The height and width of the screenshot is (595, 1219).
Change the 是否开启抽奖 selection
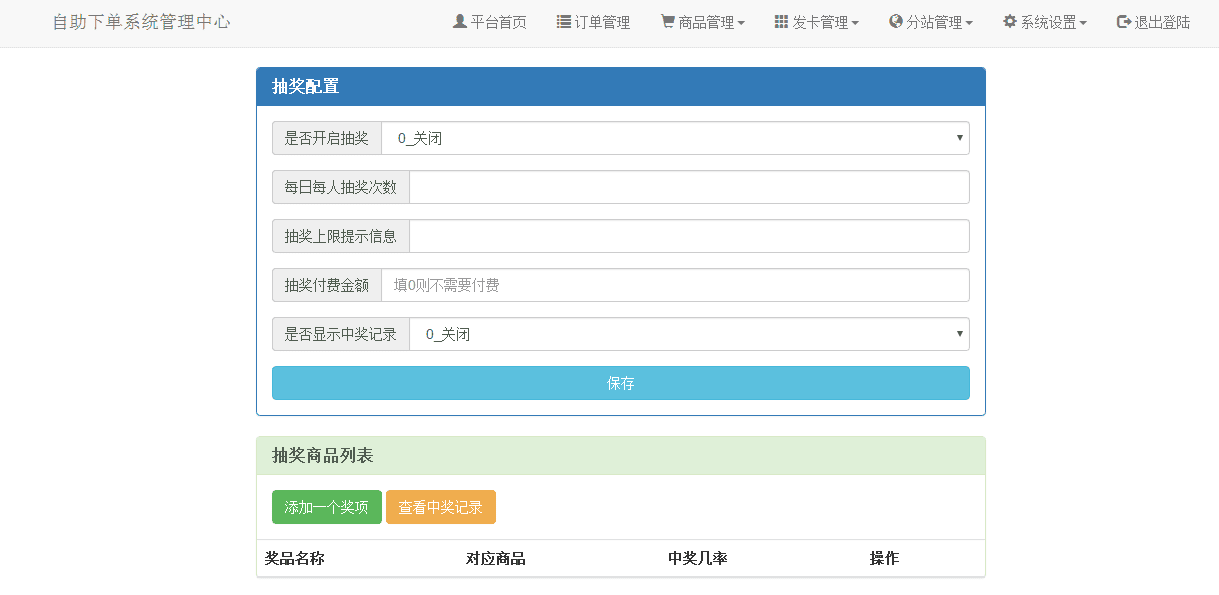[x=688, y=137]
